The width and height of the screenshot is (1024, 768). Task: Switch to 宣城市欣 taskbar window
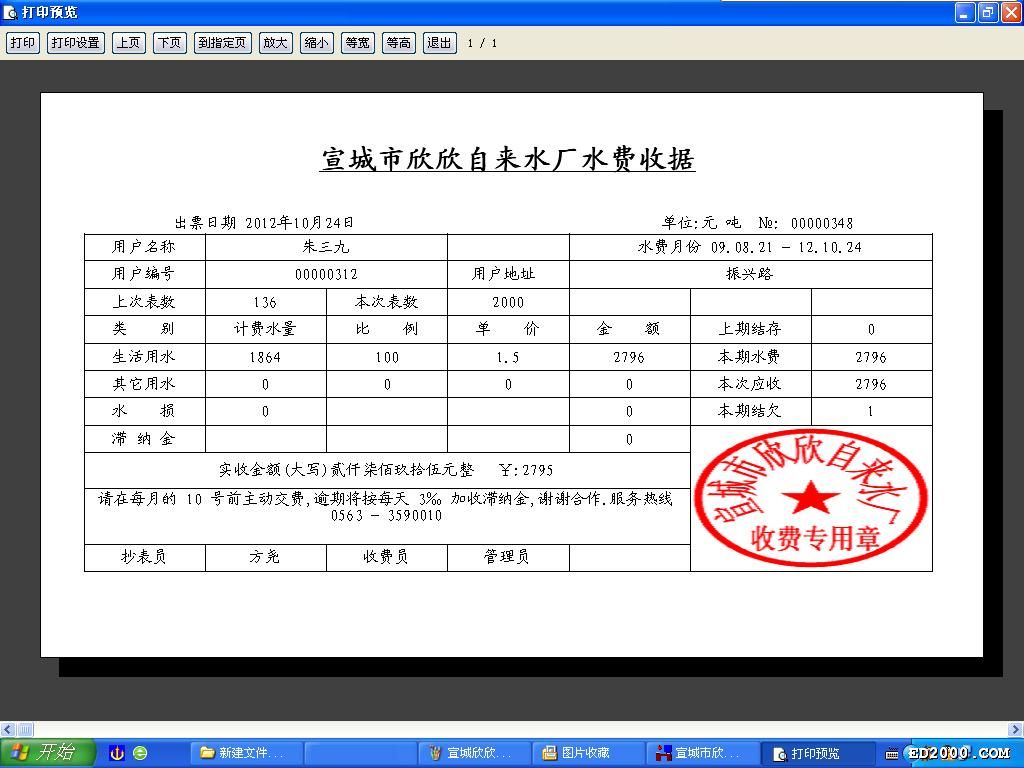(703, 753)
